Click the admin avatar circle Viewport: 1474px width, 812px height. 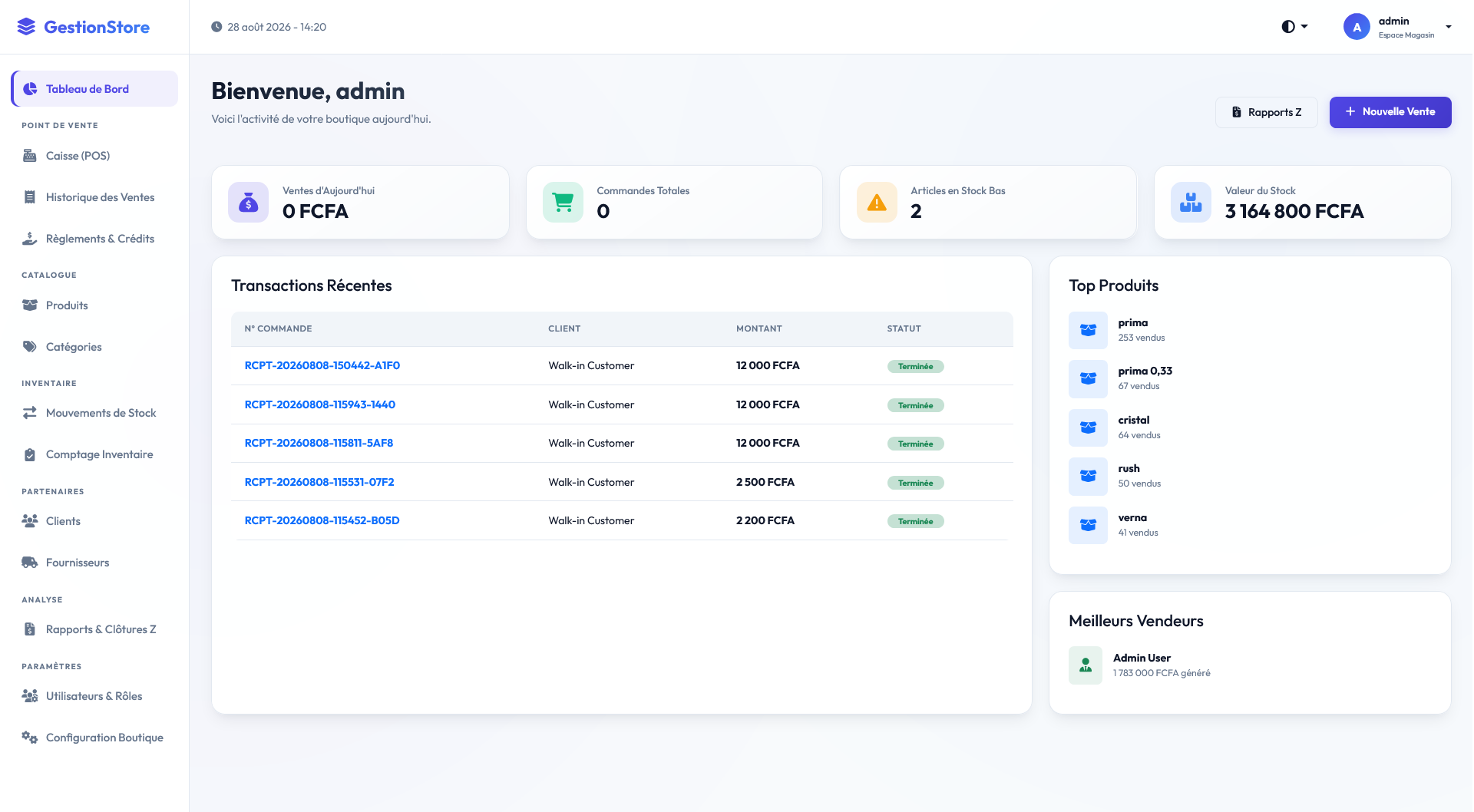tap(1357, 27)
